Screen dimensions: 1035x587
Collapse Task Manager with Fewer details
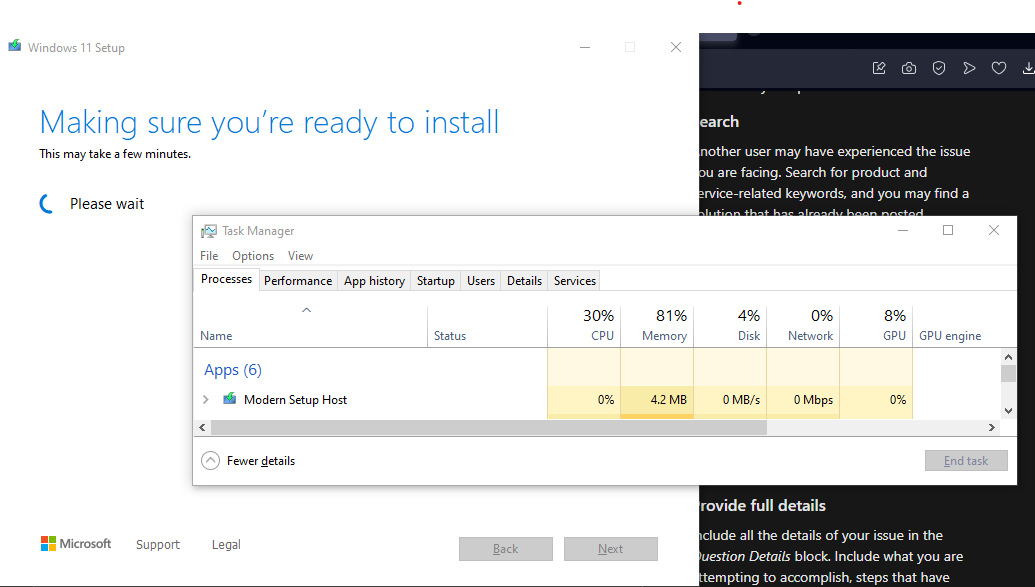(248, 460)
